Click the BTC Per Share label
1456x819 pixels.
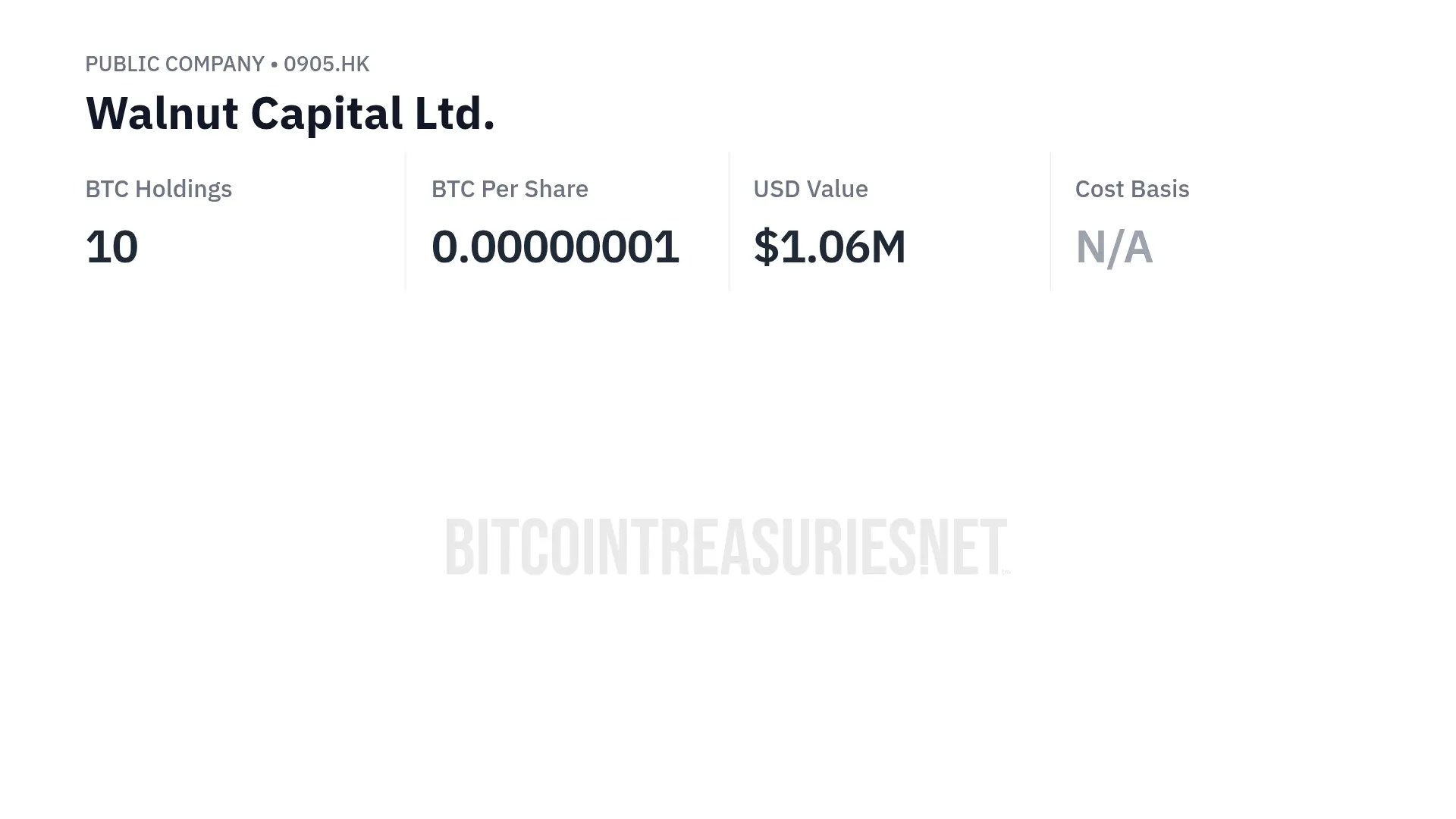point(510,189)
